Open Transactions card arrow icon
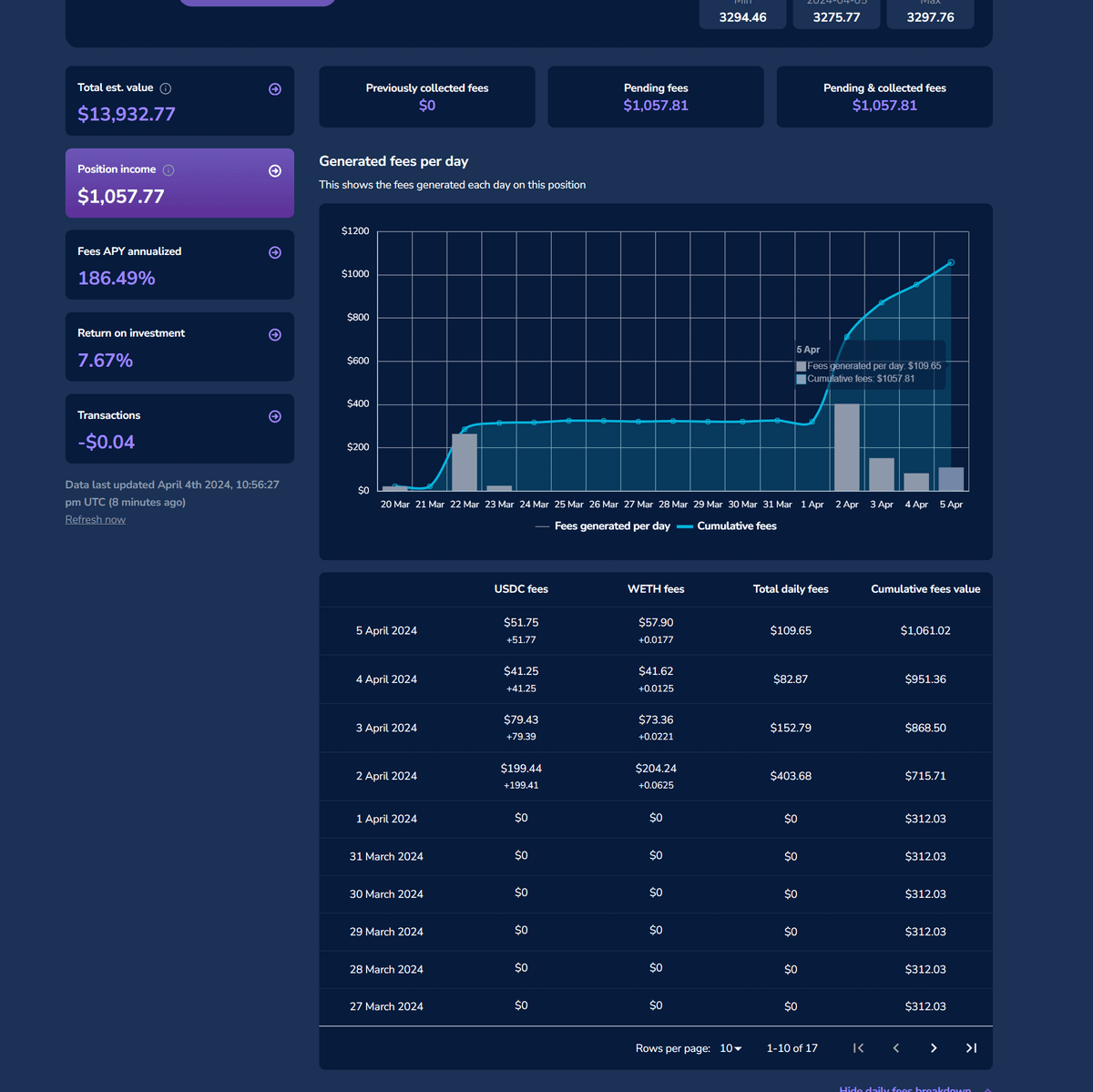This screenshot has height=1092, width=1093. [275, 417]
